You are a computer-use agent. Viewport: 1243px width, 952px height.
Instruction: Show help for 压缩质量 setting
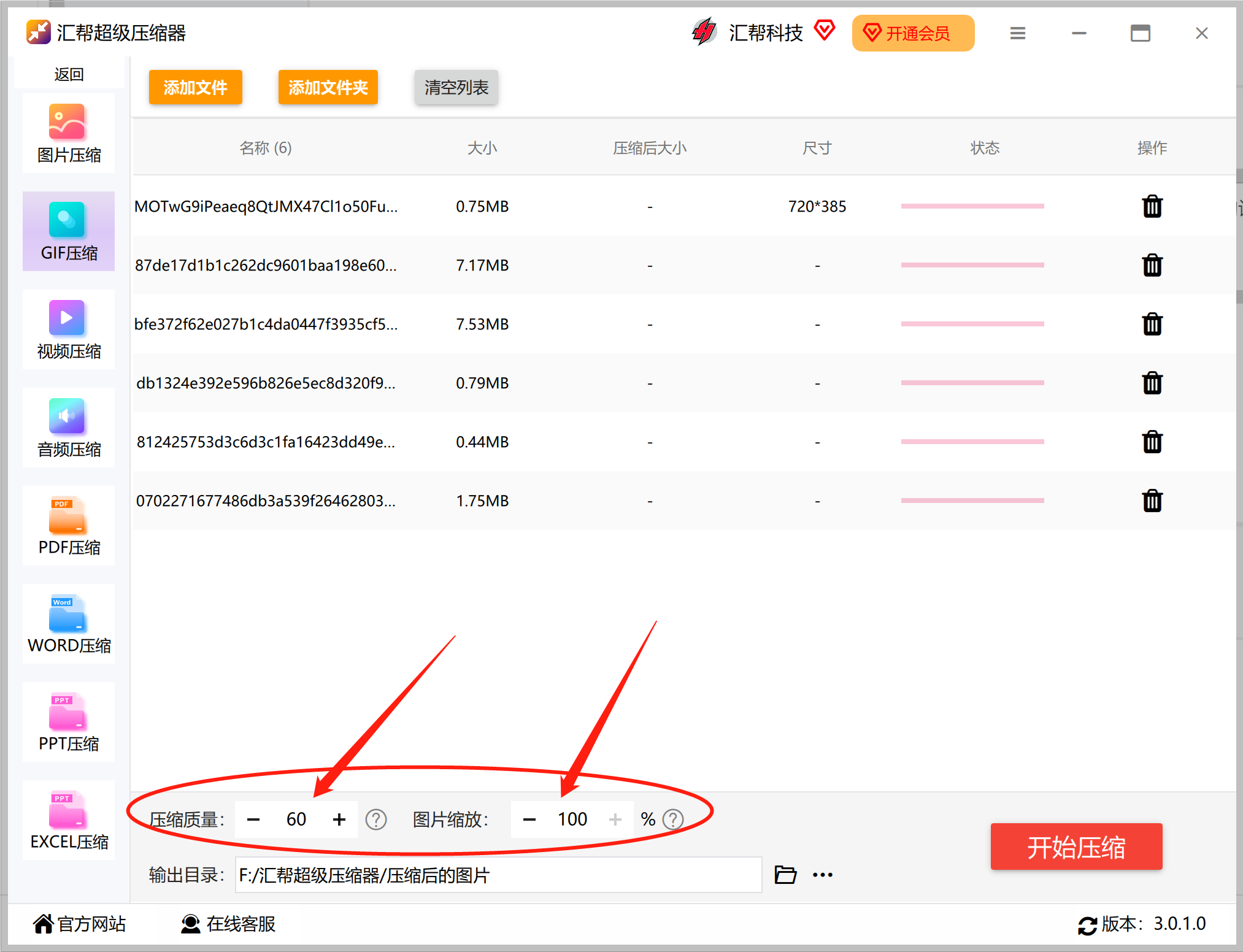(376, 819)
